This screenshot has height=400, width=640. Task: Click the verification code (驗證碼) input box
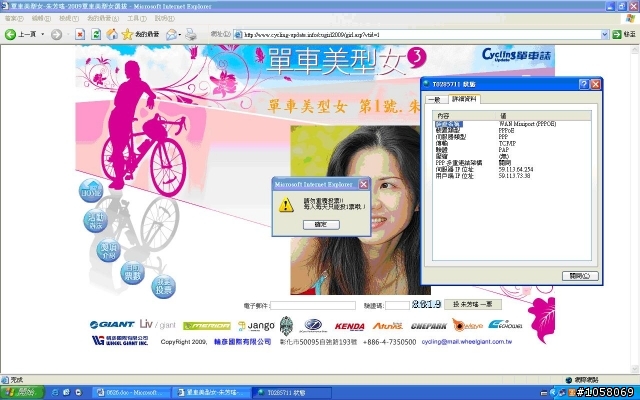coord(398,305)
